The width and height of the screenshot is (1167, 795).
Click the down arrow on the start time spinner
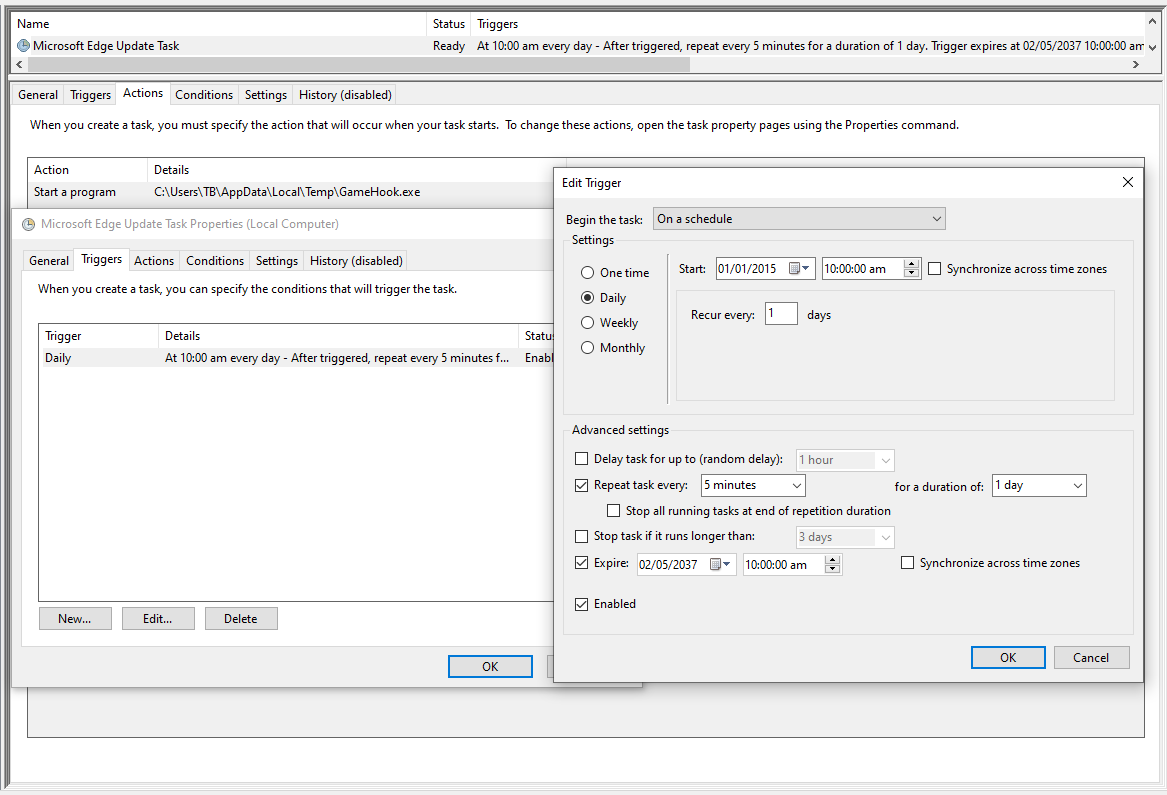pyautogui.click(x=910, y=272)
